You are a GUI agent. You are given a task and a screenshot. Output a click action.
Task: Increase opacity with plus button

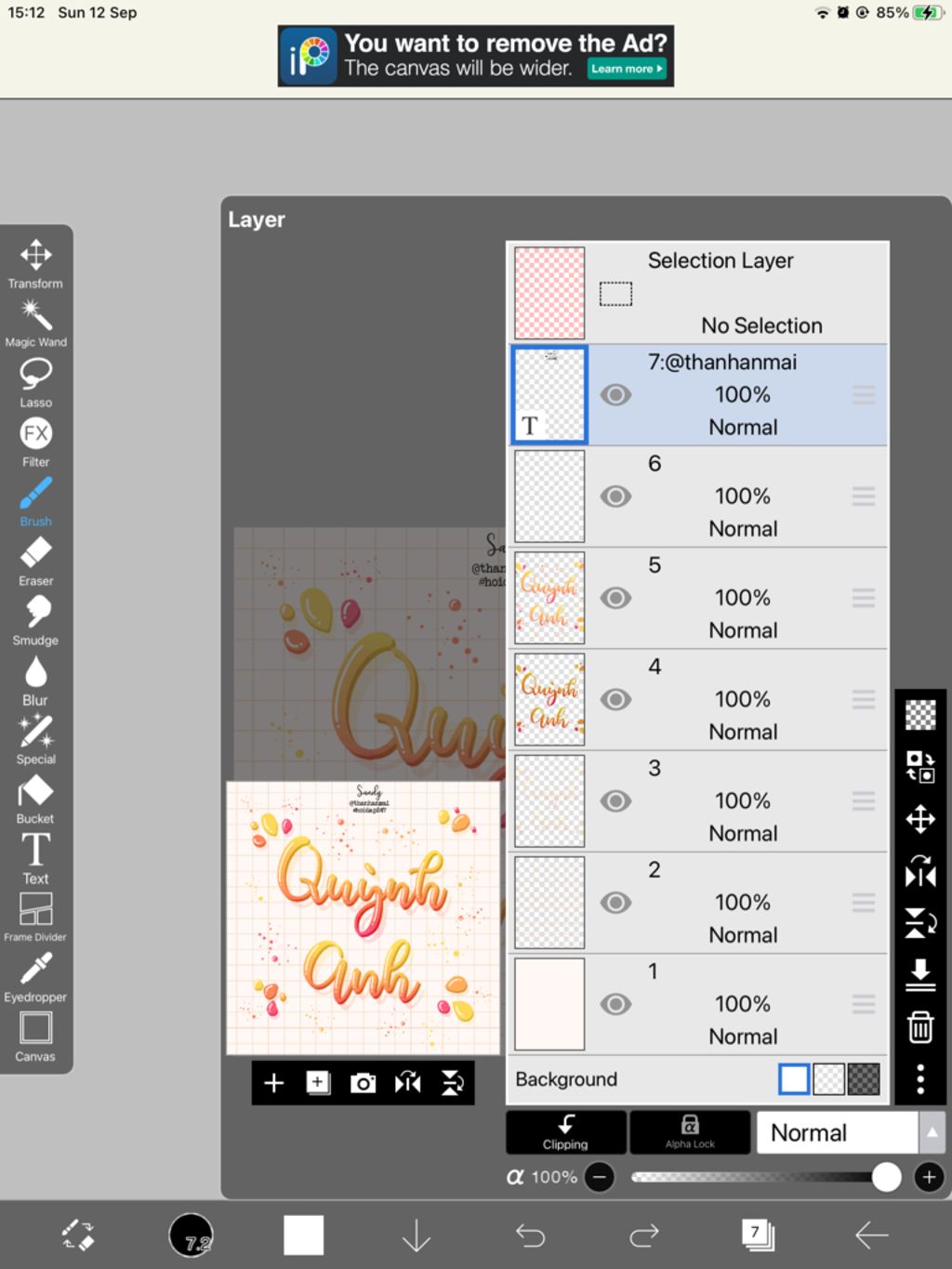929,1177
